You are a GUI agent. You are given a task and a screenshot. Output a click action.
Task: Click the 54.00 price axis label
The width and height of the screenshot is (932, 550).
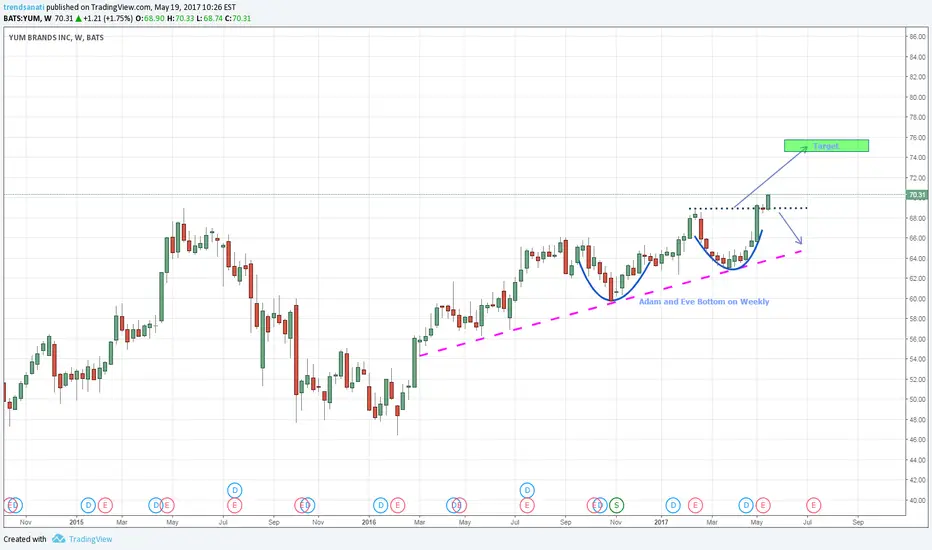[917, 359]
